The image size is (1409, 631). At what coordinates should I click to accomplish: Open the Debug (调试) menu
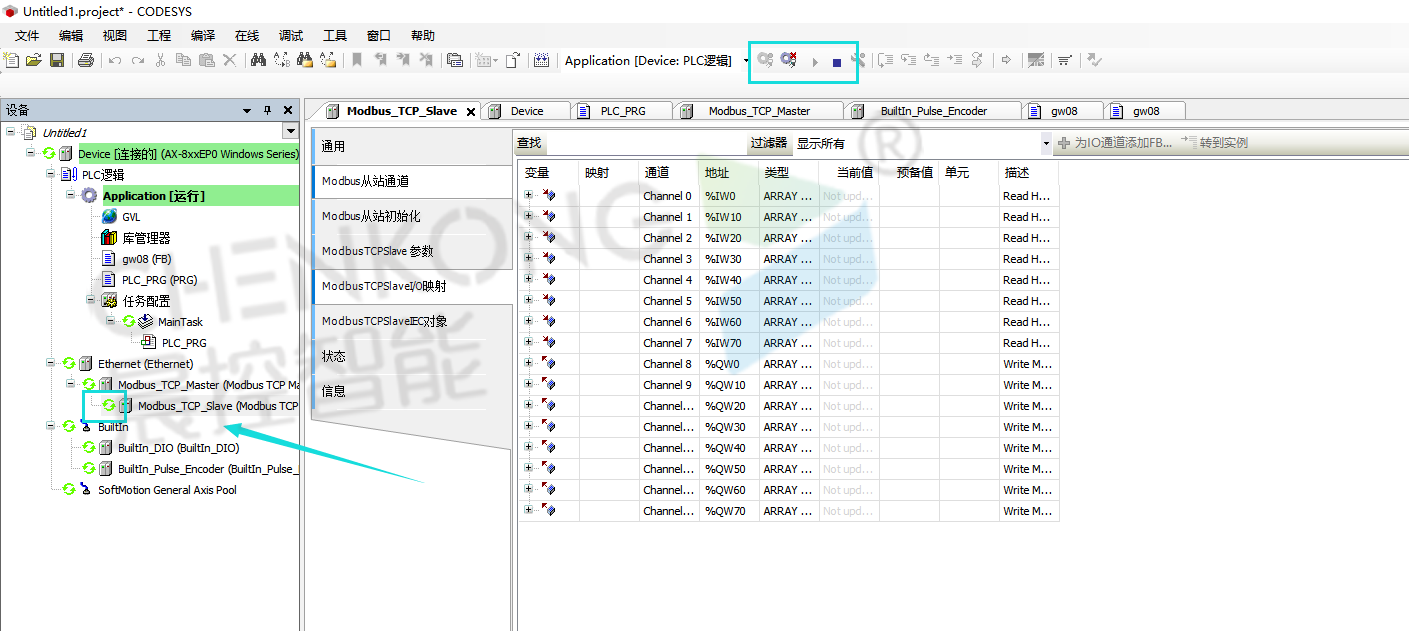coord(291,35)
